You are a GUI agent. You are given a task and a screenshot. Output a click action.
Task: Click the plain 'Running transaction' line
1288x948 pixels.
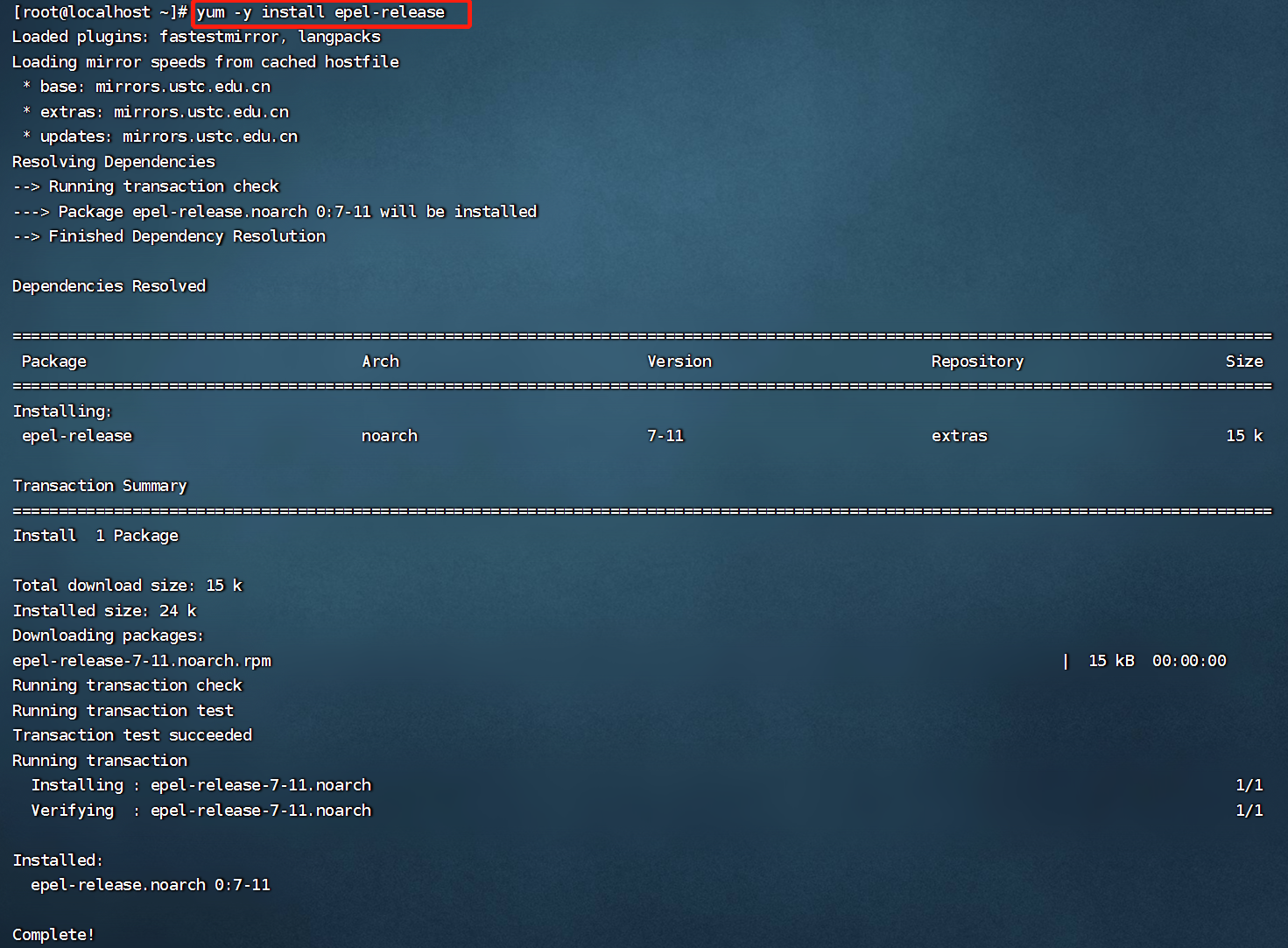[x=100, y=761]
